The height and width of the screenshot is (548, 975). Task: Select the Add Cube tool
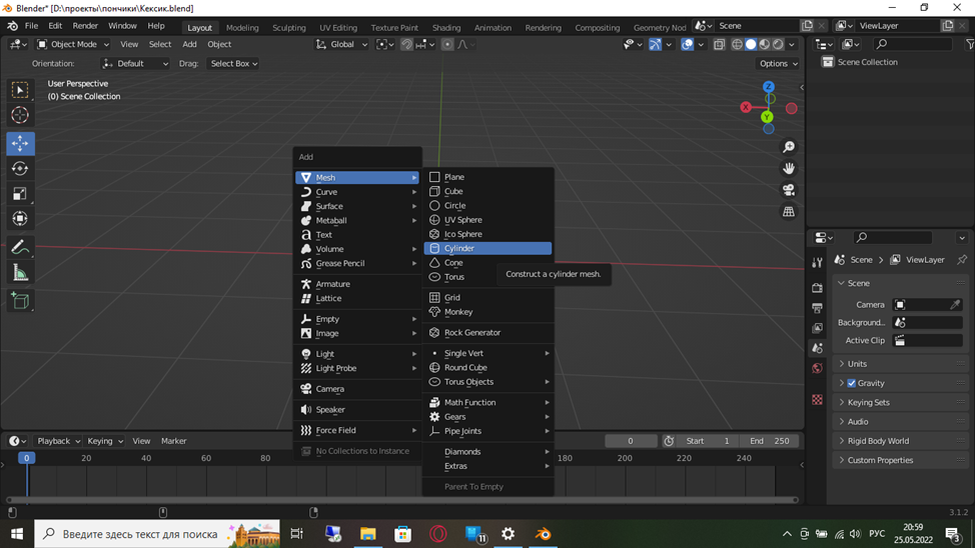20,301
